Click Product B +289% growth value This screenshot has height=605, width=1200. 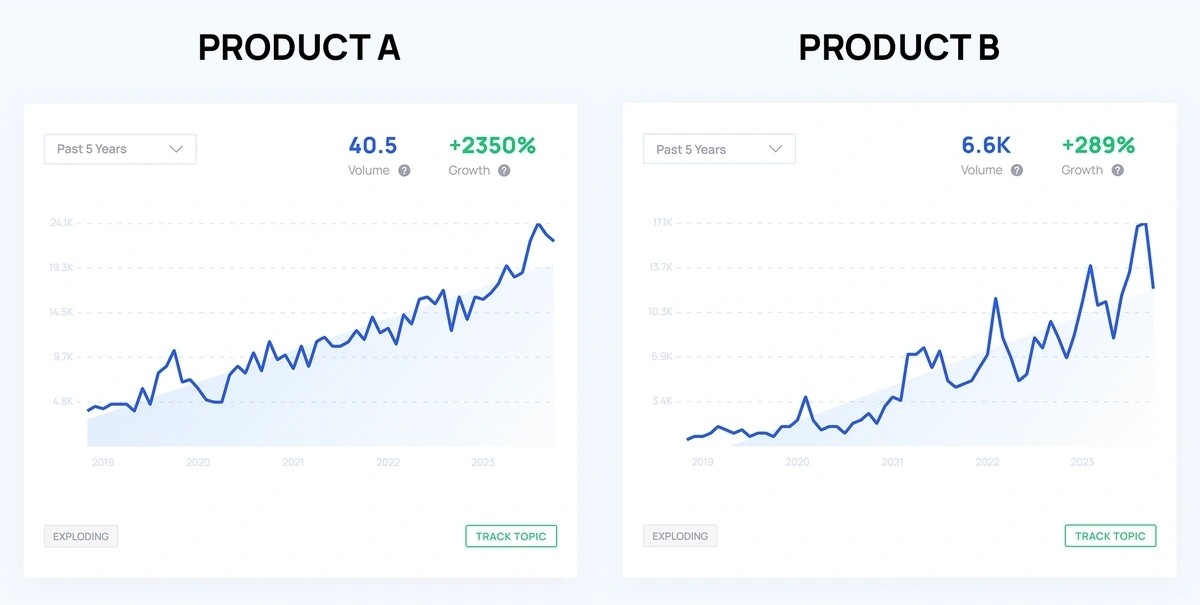tap(1098, 146)
